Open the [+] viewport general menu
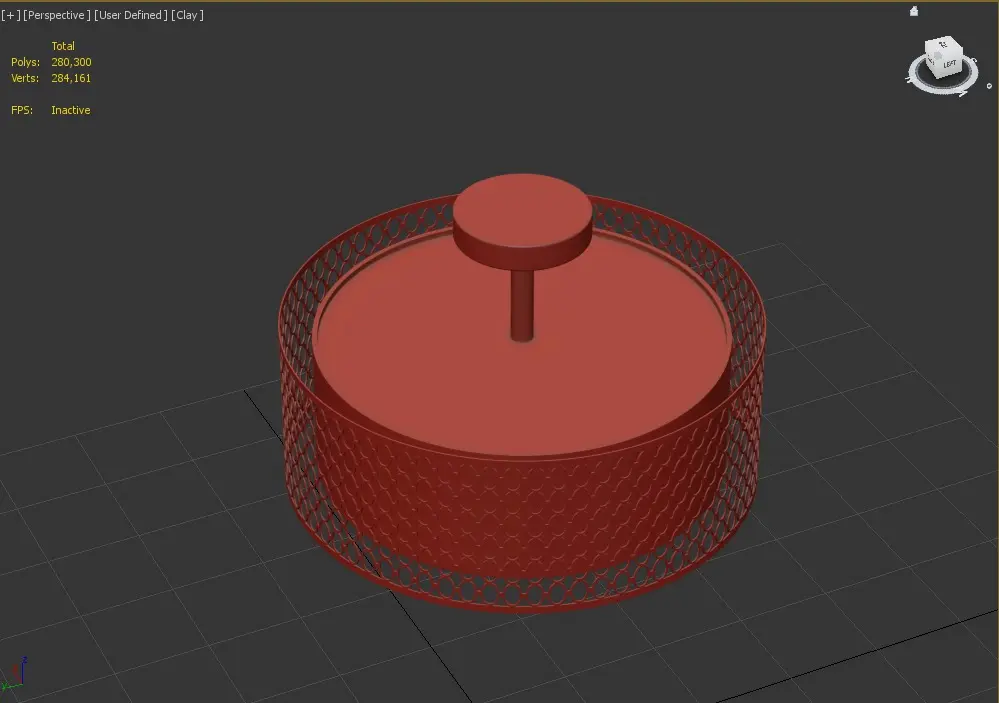This screenshot has width=999, height=703. click(x=11, y=15)
